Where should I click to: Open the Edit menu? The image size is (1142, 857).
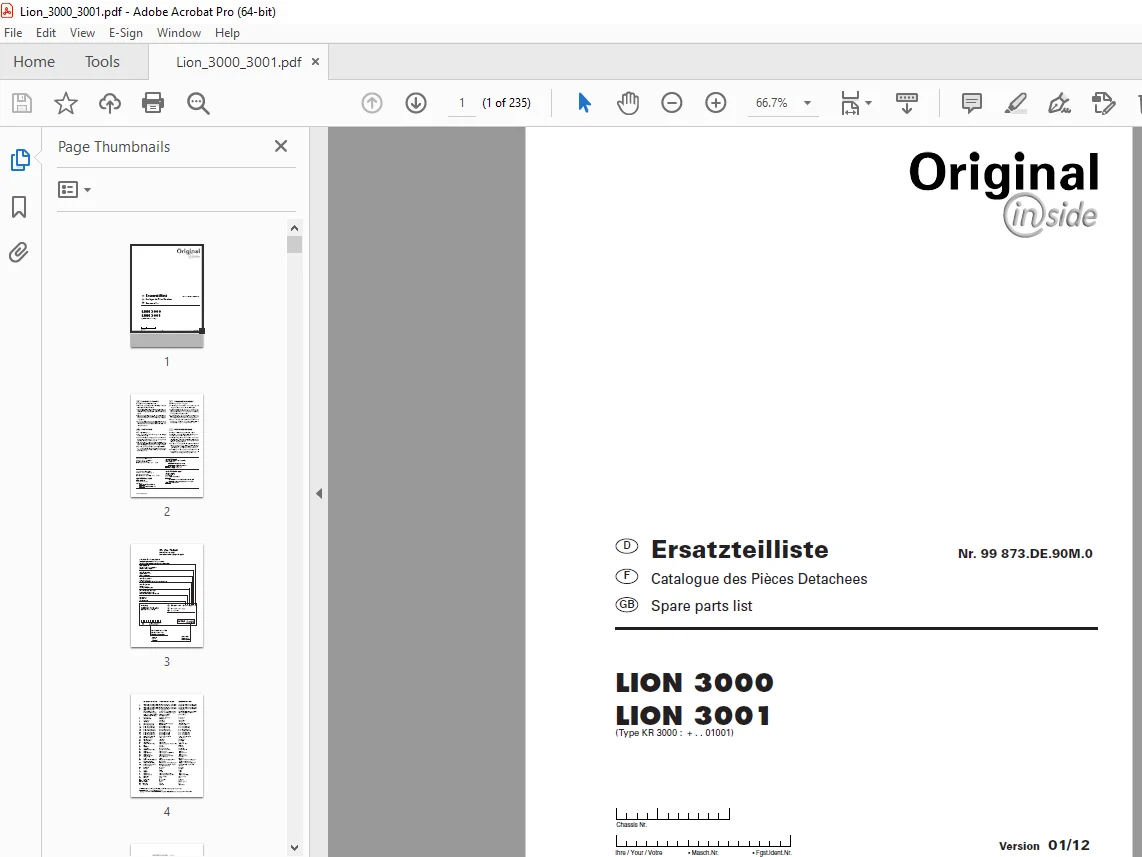(x=46, y=33)
